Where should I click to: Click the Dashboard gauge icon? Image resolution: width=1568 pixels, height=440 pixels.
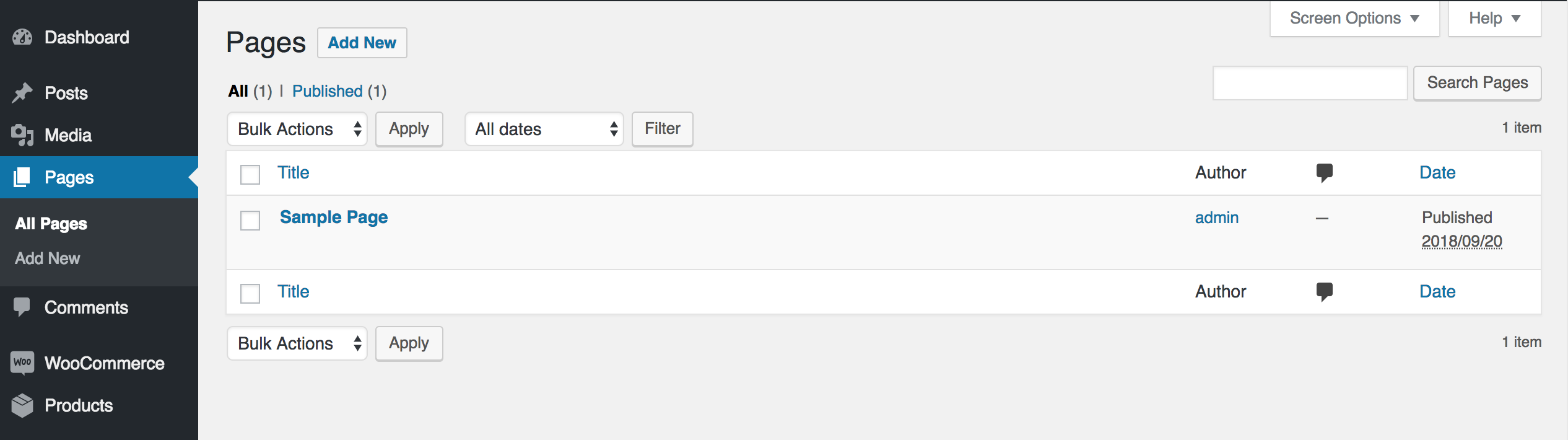coord(22,37)
